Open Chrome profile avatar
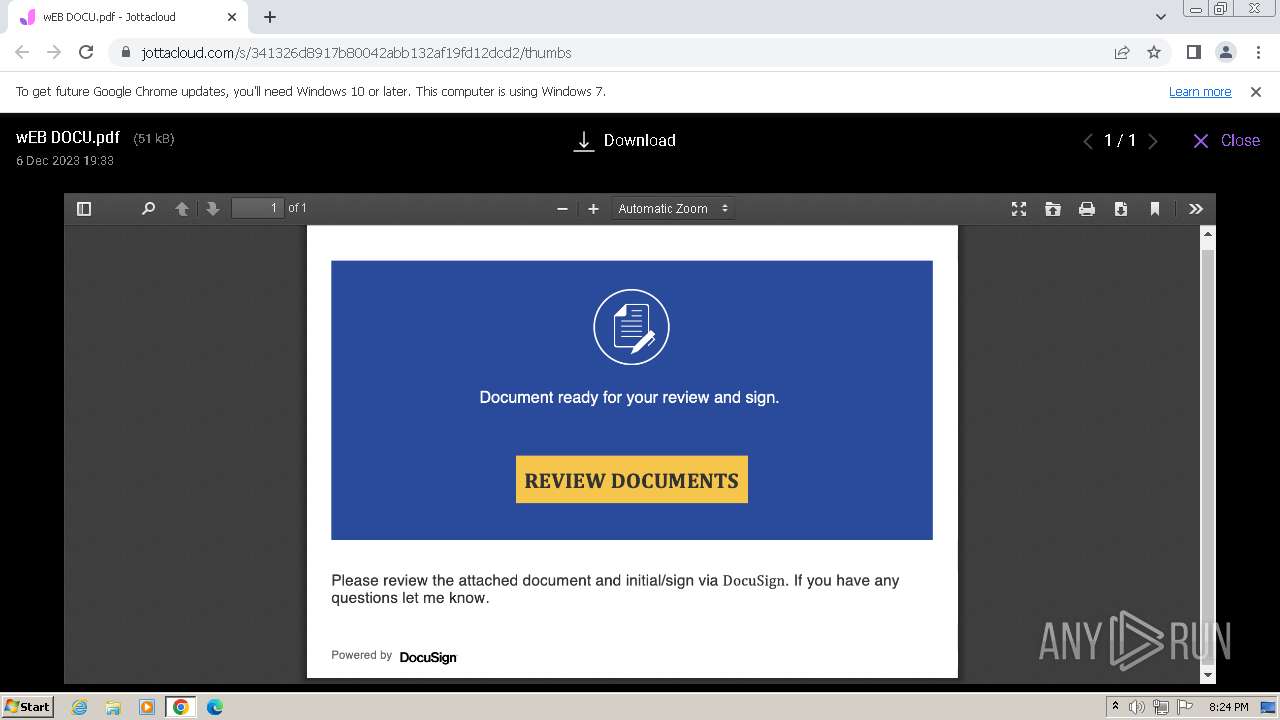This screenshot has width=1280, height=720. (x=1225, y=52)
